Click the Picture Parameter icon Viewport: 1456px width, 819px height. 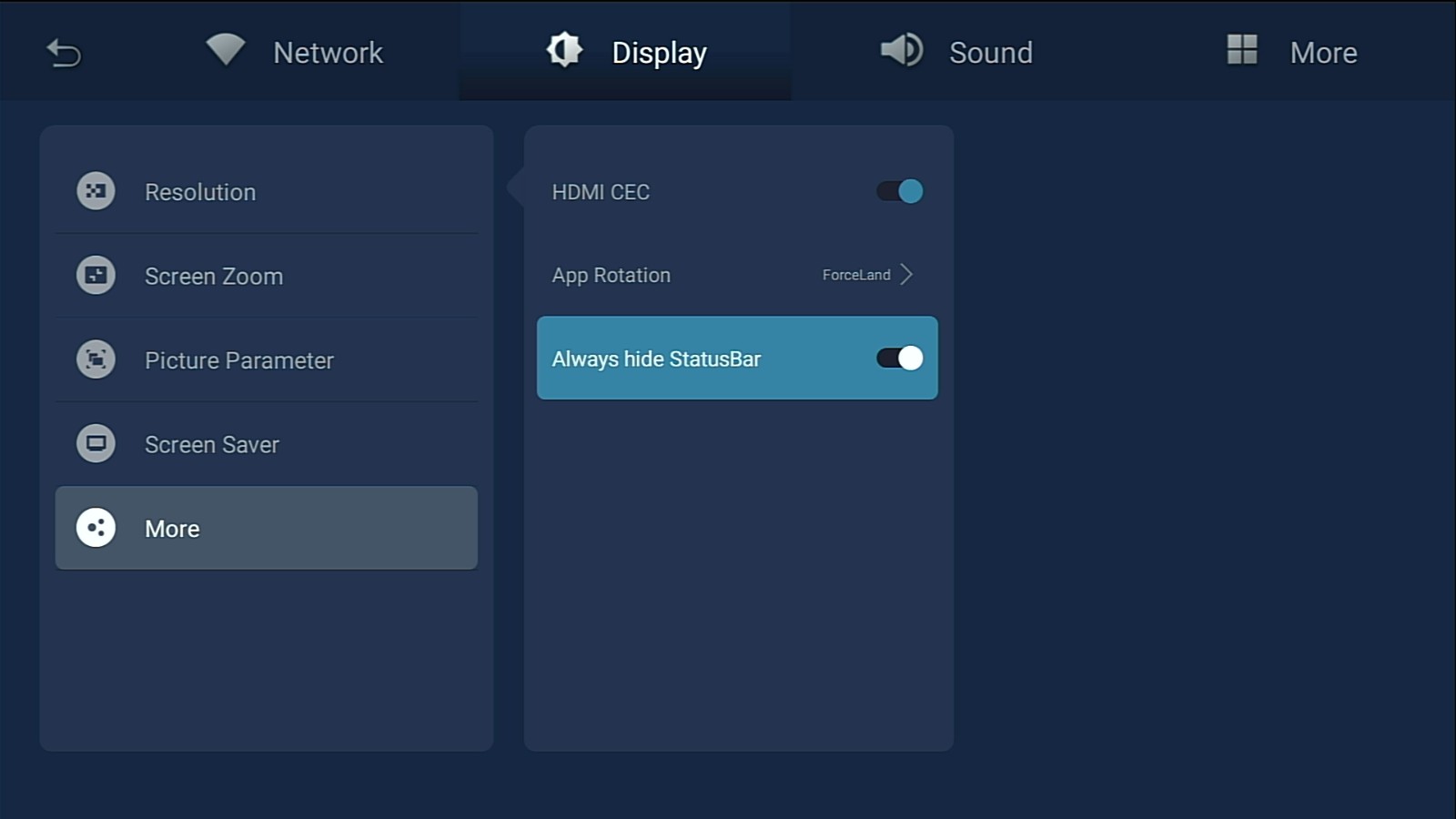point(96,360)
